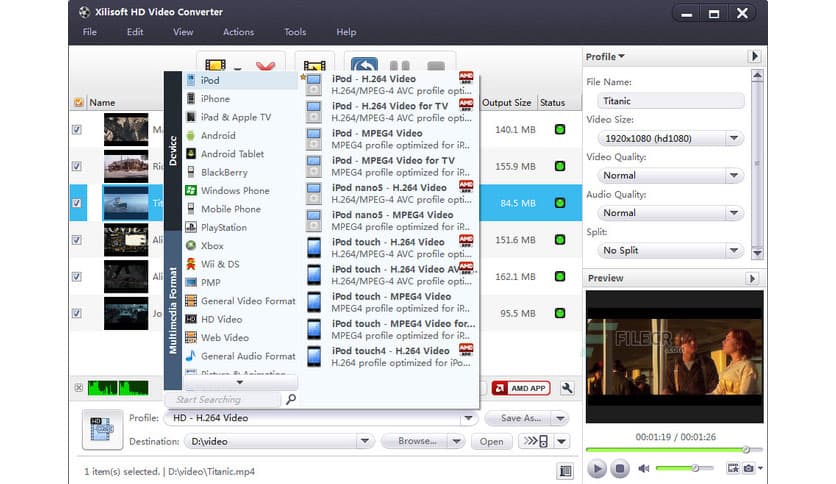The width and height of the screenshot is (836, 484).
Task: Open the Tools menu
Action: [295, 32]
